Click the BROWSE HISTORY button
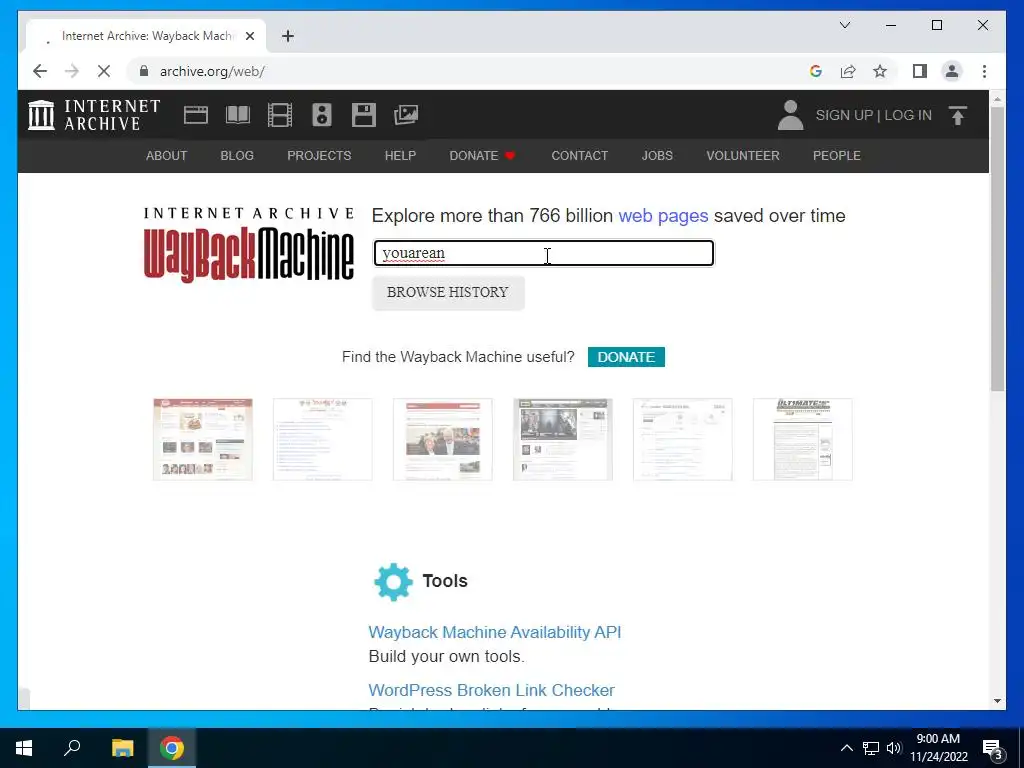 [448, 293]
